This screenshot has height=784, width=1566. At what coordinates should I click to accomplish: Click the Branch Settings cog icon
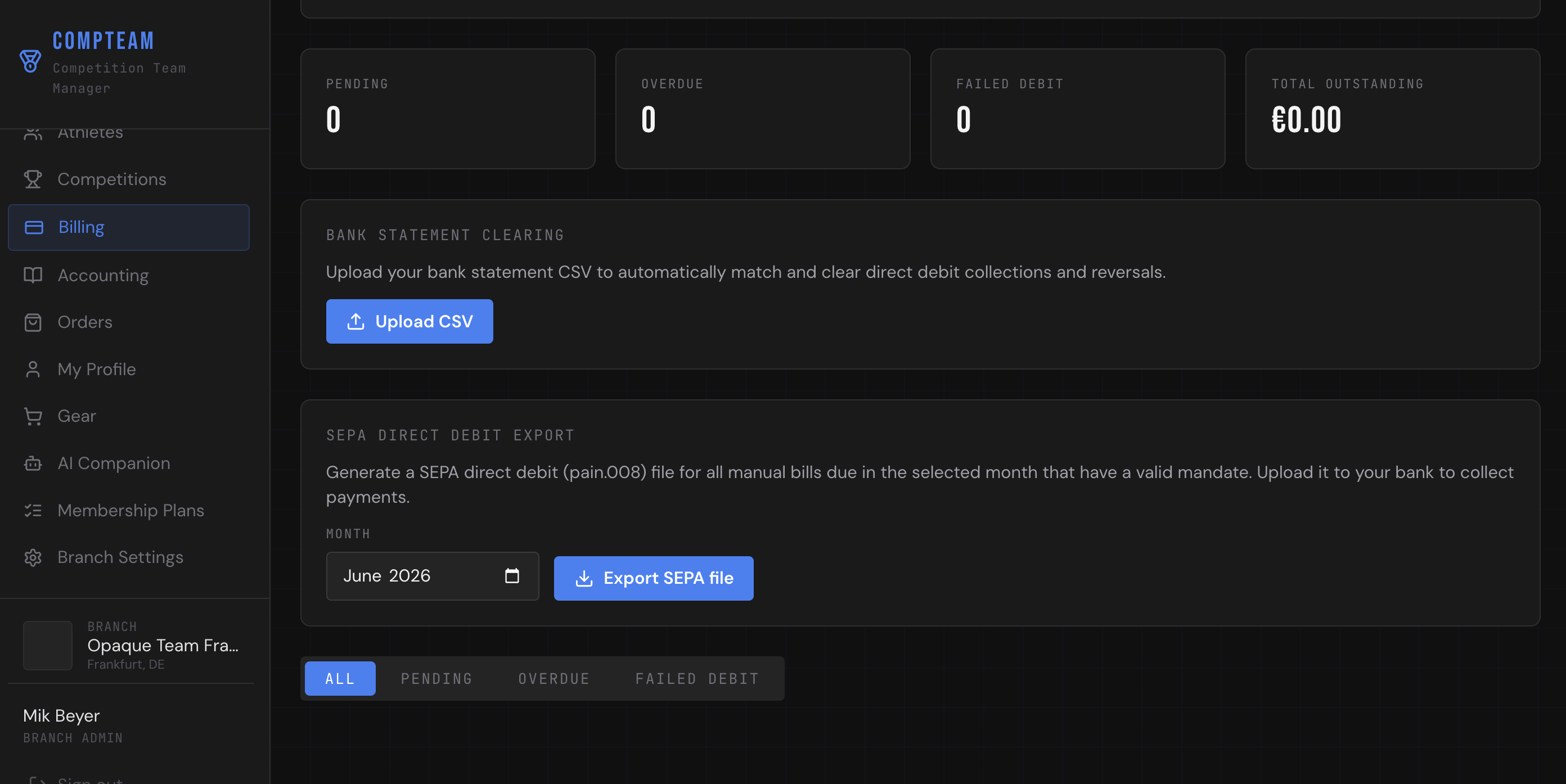[33, 557]
